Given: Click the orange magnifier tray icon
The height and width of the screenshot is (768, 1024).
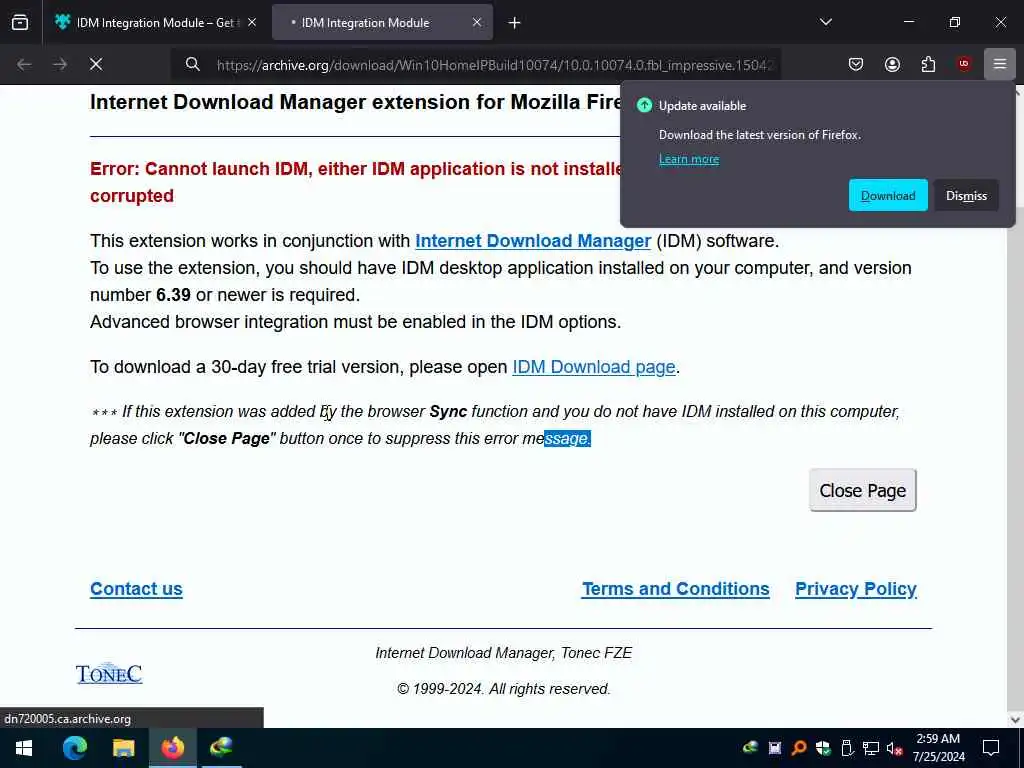Looking at the screenshot, I should click(x=799, y=748).
